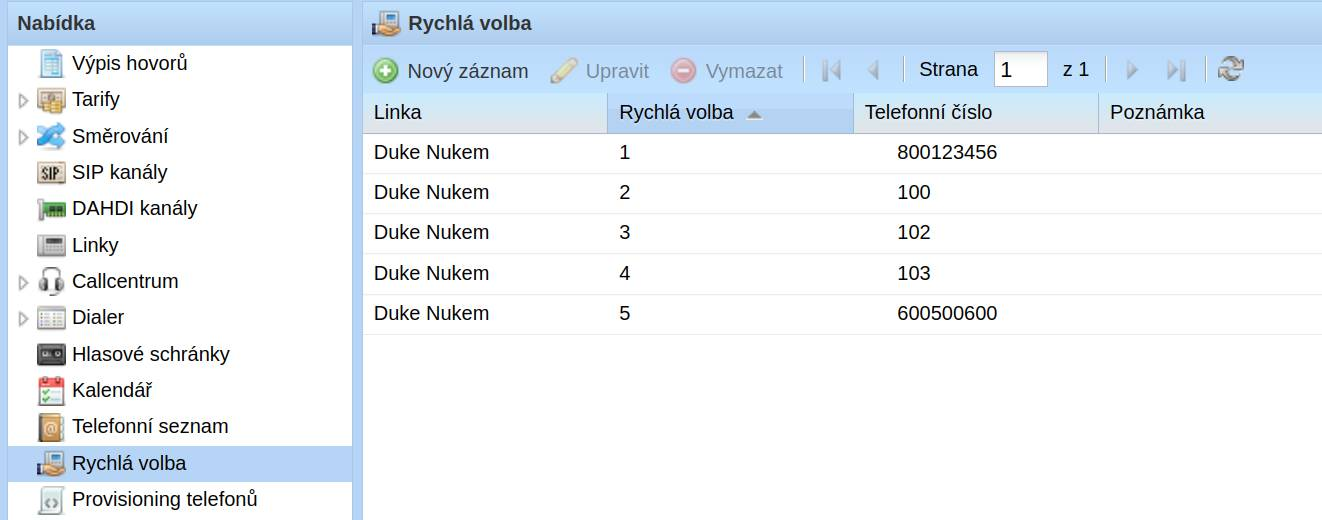Expand the Callcentrum tree node
Screen dimensions: 1322x520
point(24,283)
